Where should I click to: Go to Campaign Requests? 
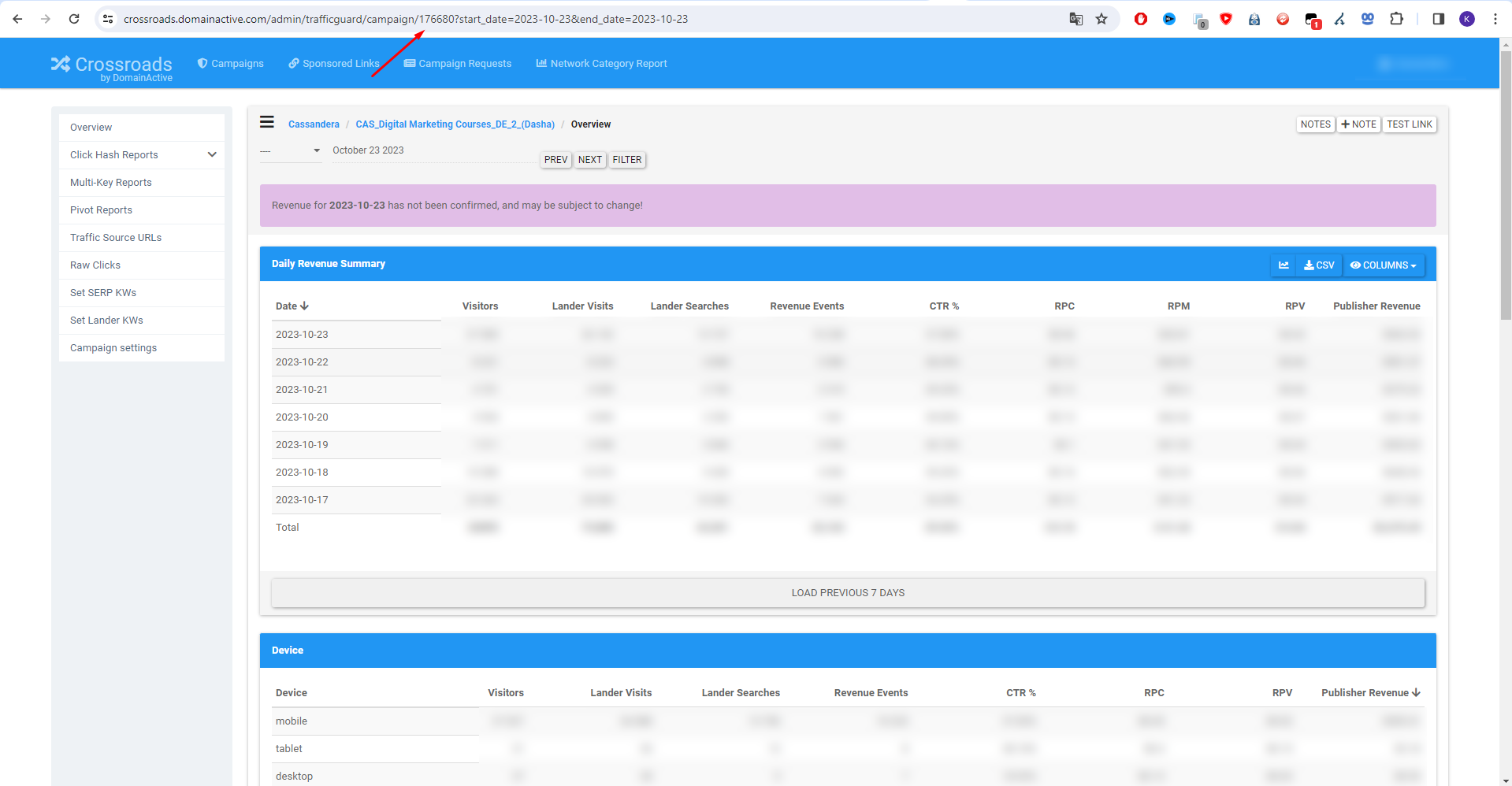tap(458, 64)
